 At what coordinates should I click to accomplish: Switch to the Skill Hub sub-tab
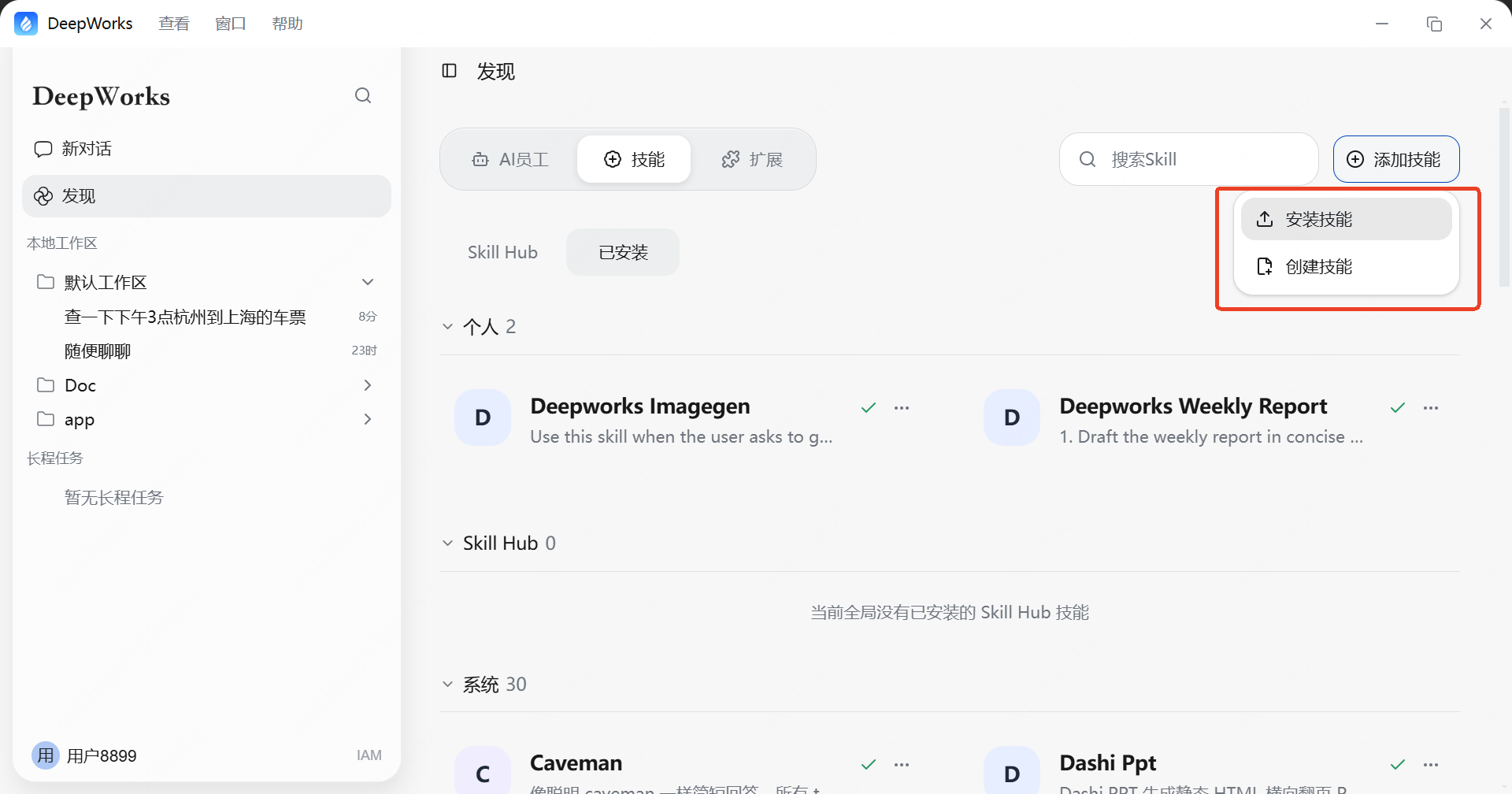502,252
